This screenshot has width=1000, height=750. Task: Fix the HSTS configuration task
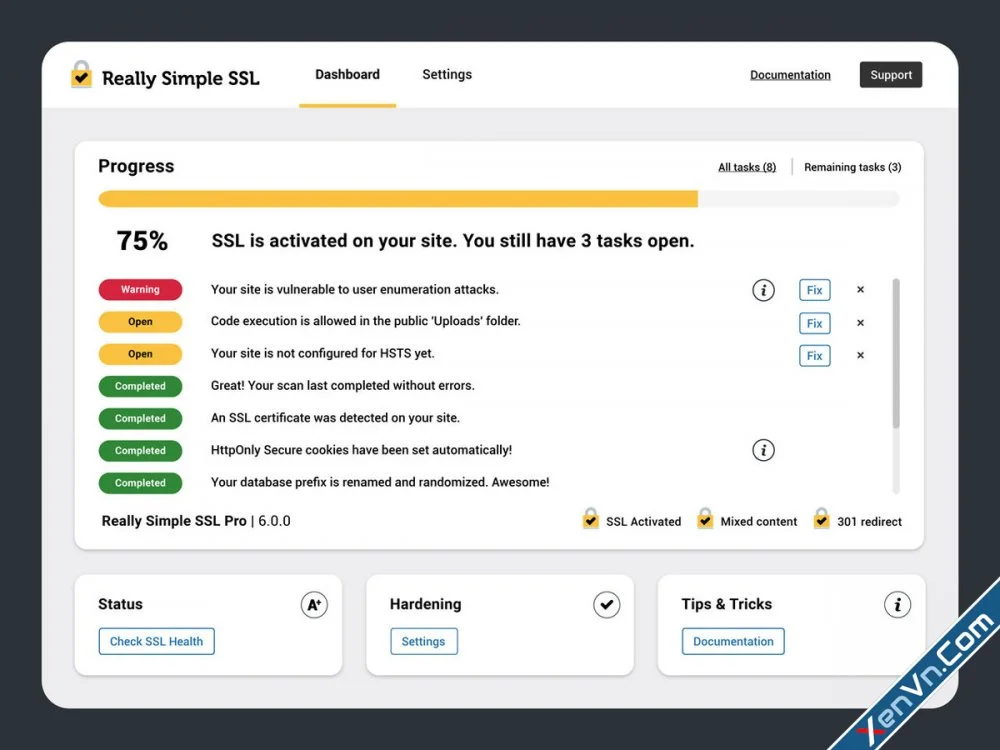(x=814, y=356)
